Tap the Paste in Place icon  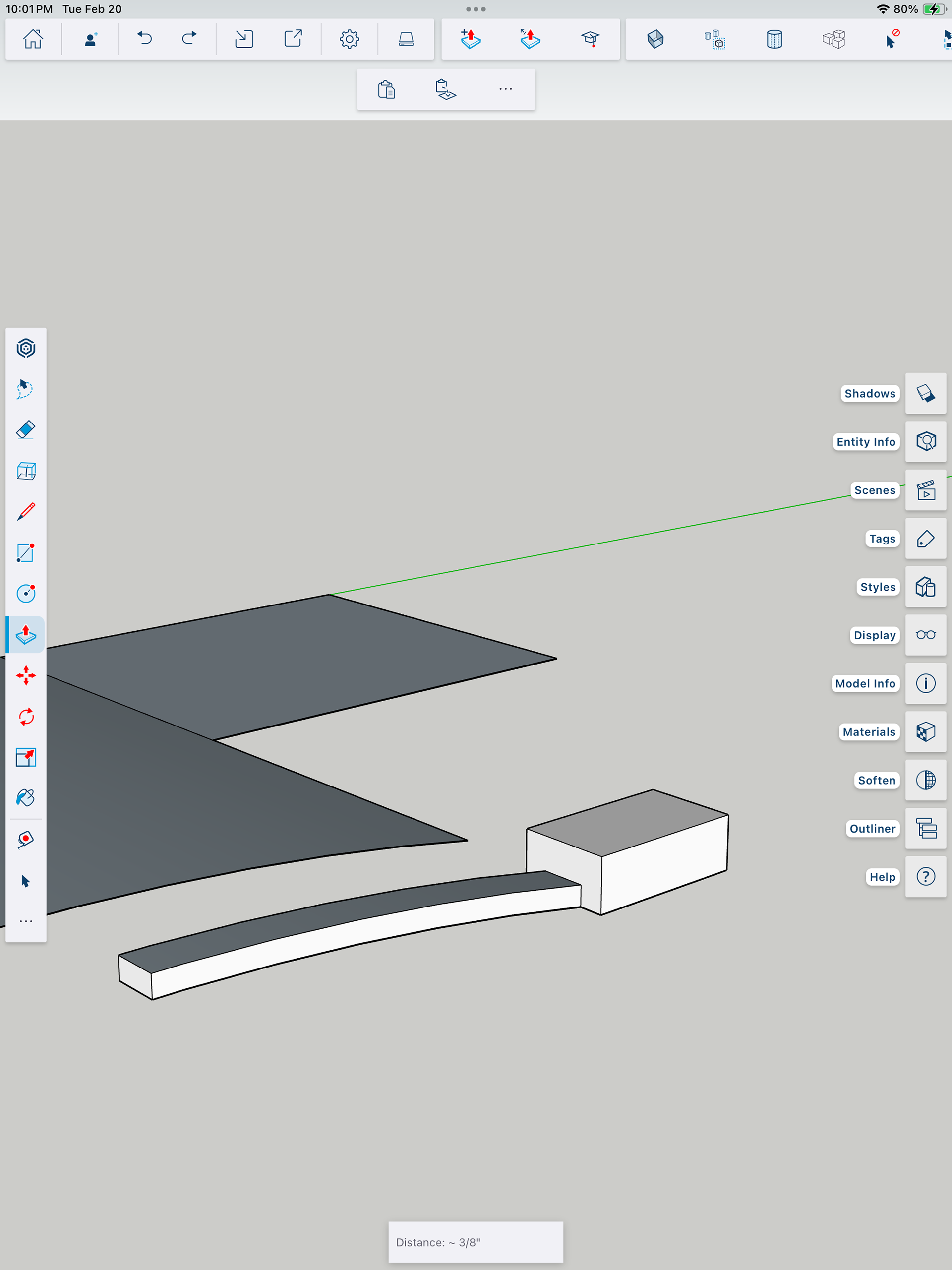[446, 90]
